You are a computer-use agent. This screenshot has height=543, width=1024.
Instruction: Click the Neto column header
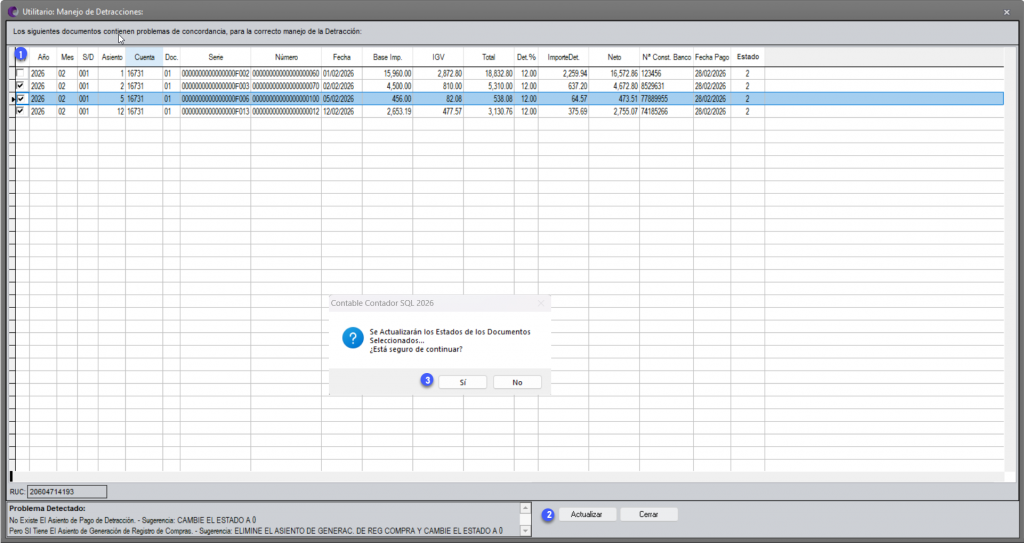click(x=615, y=57)
